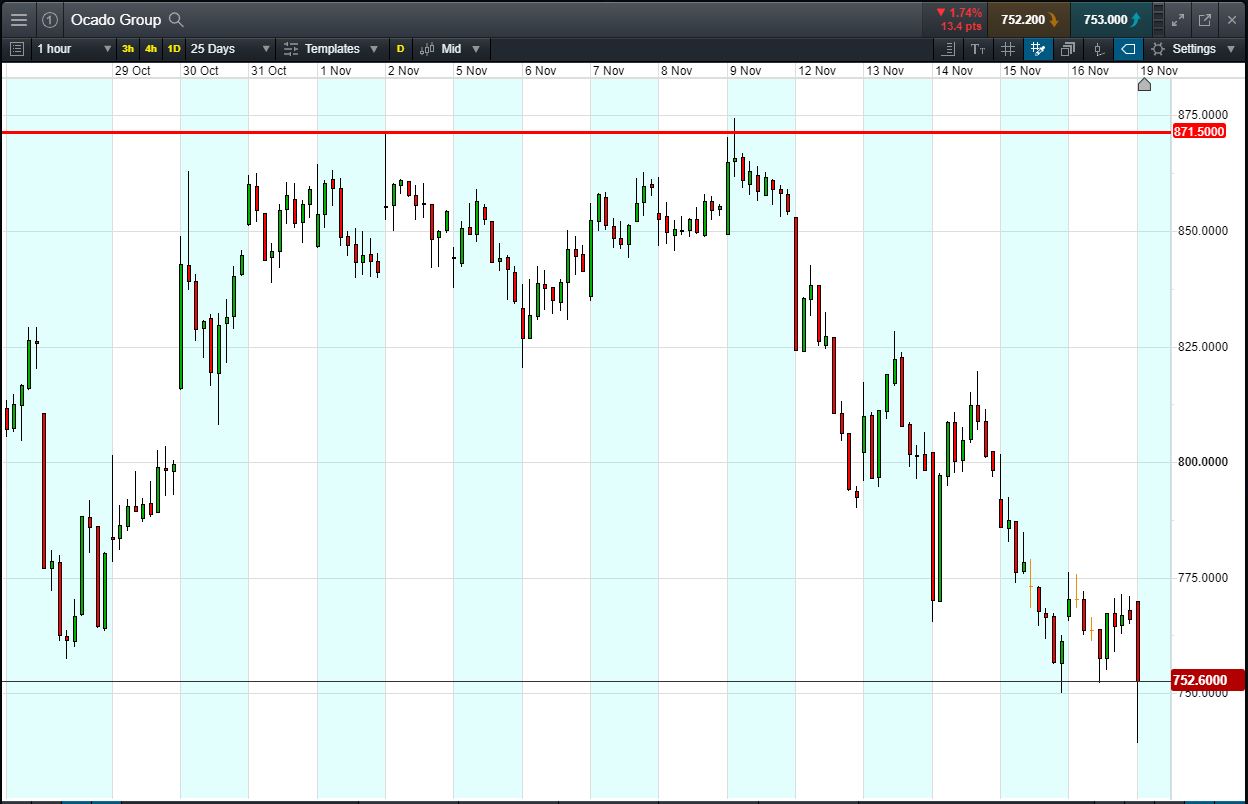Open the Settings dropdown

[x=1193, y=48]
